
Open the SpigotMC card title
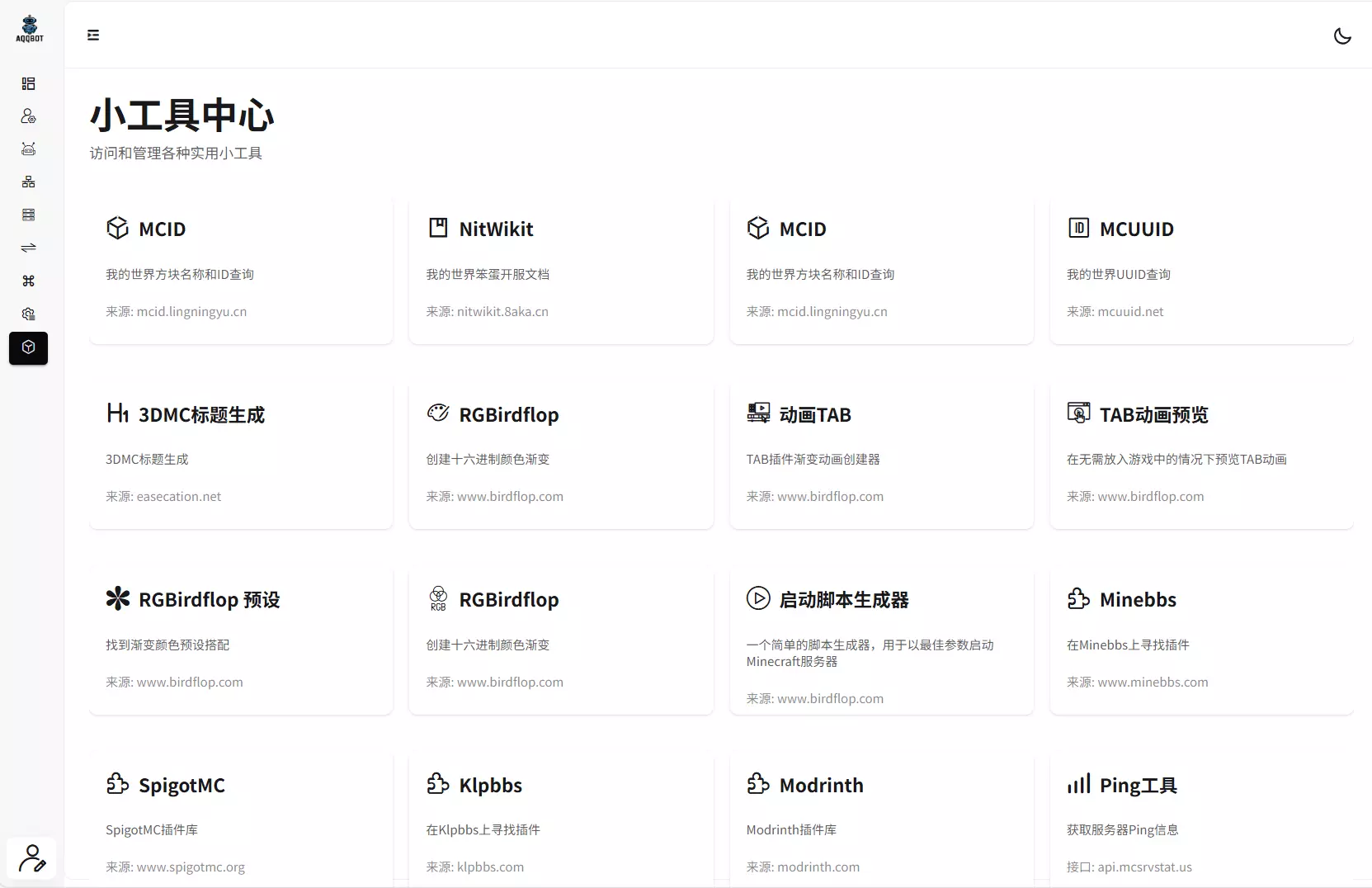point(182,786)
